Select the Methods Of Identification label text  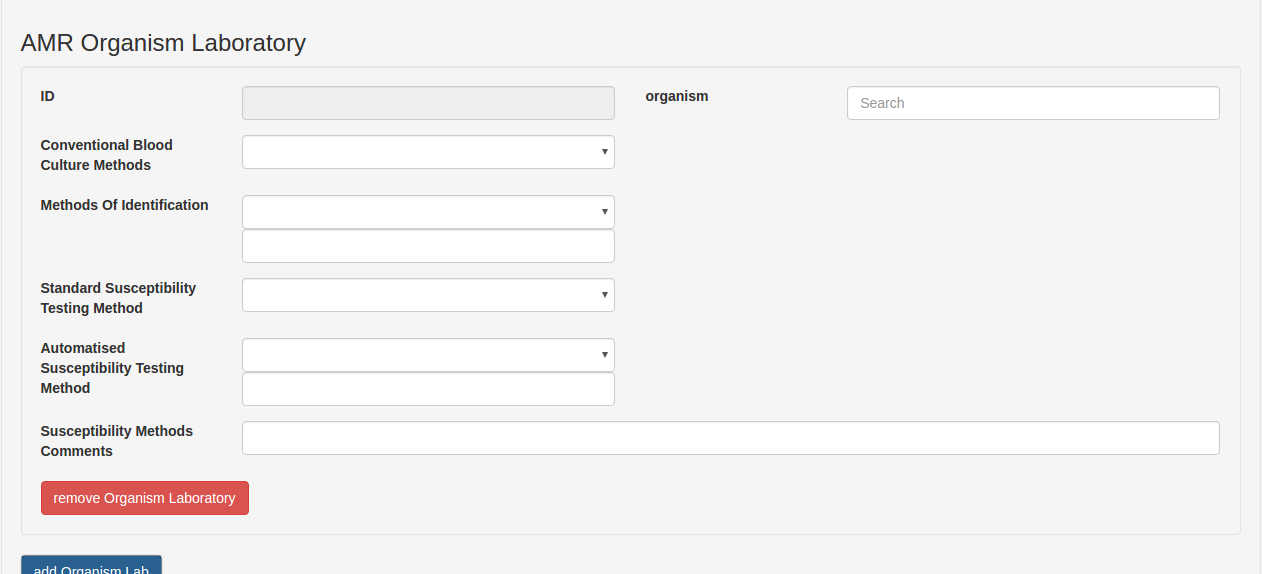(x=125, y=205)
